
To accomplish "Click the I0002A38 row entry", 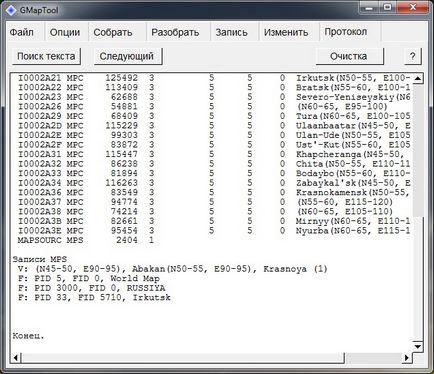I will (205, 212).
